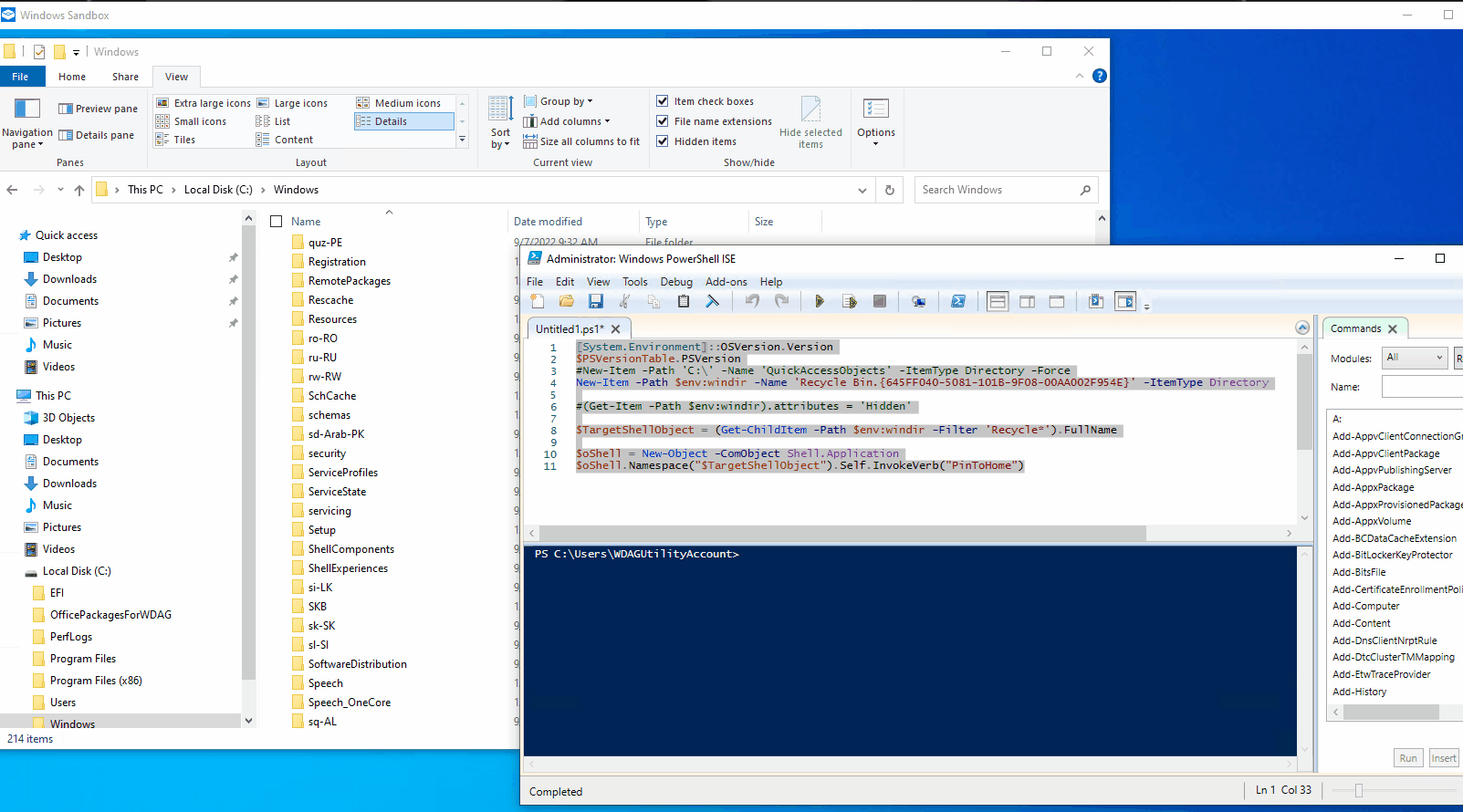Click Open script folder icon in ISE toolbar
Screen dimensions: 1463x812
(567, 301)
